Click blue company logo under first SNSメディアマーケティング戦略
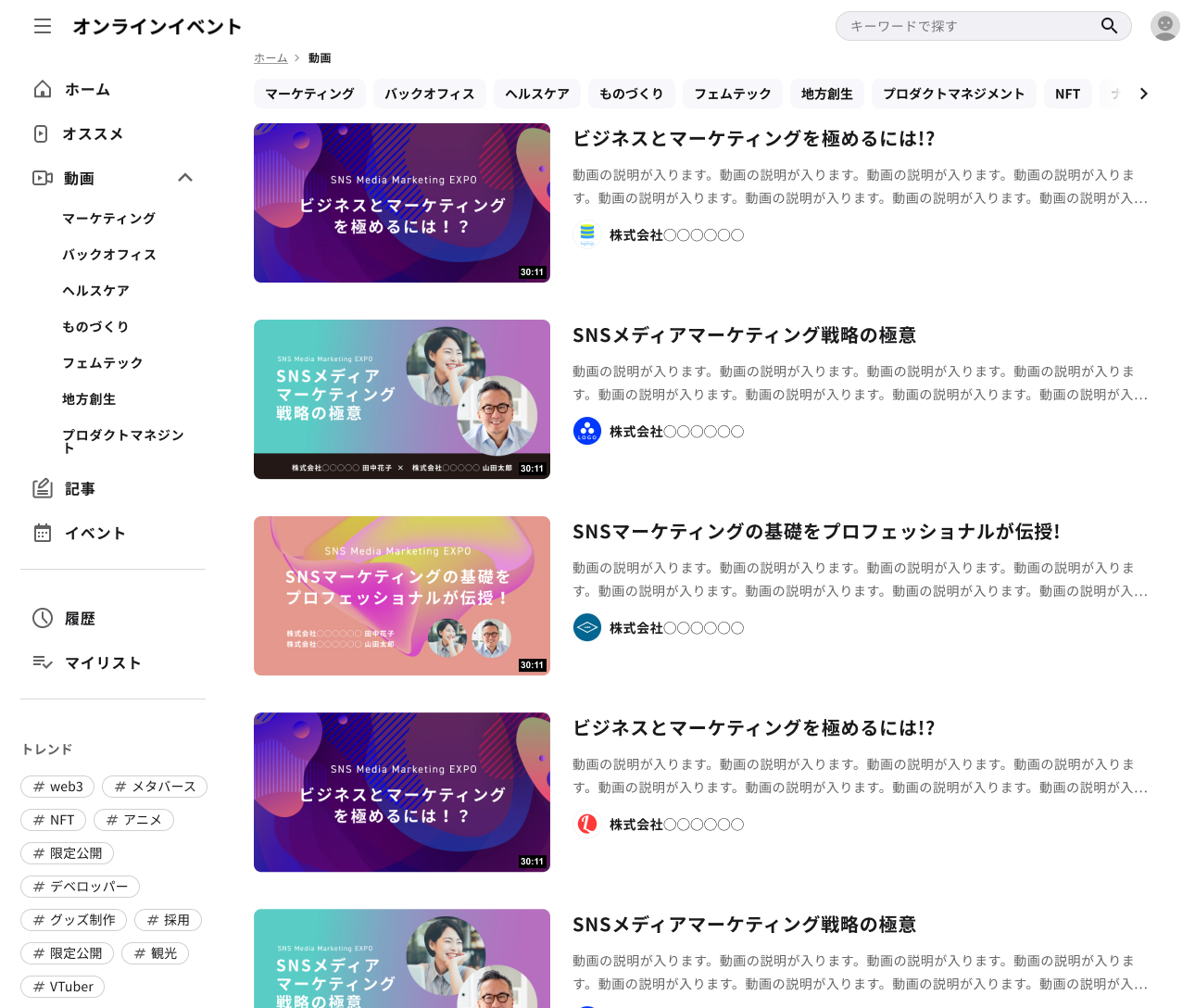 (587, 432)
